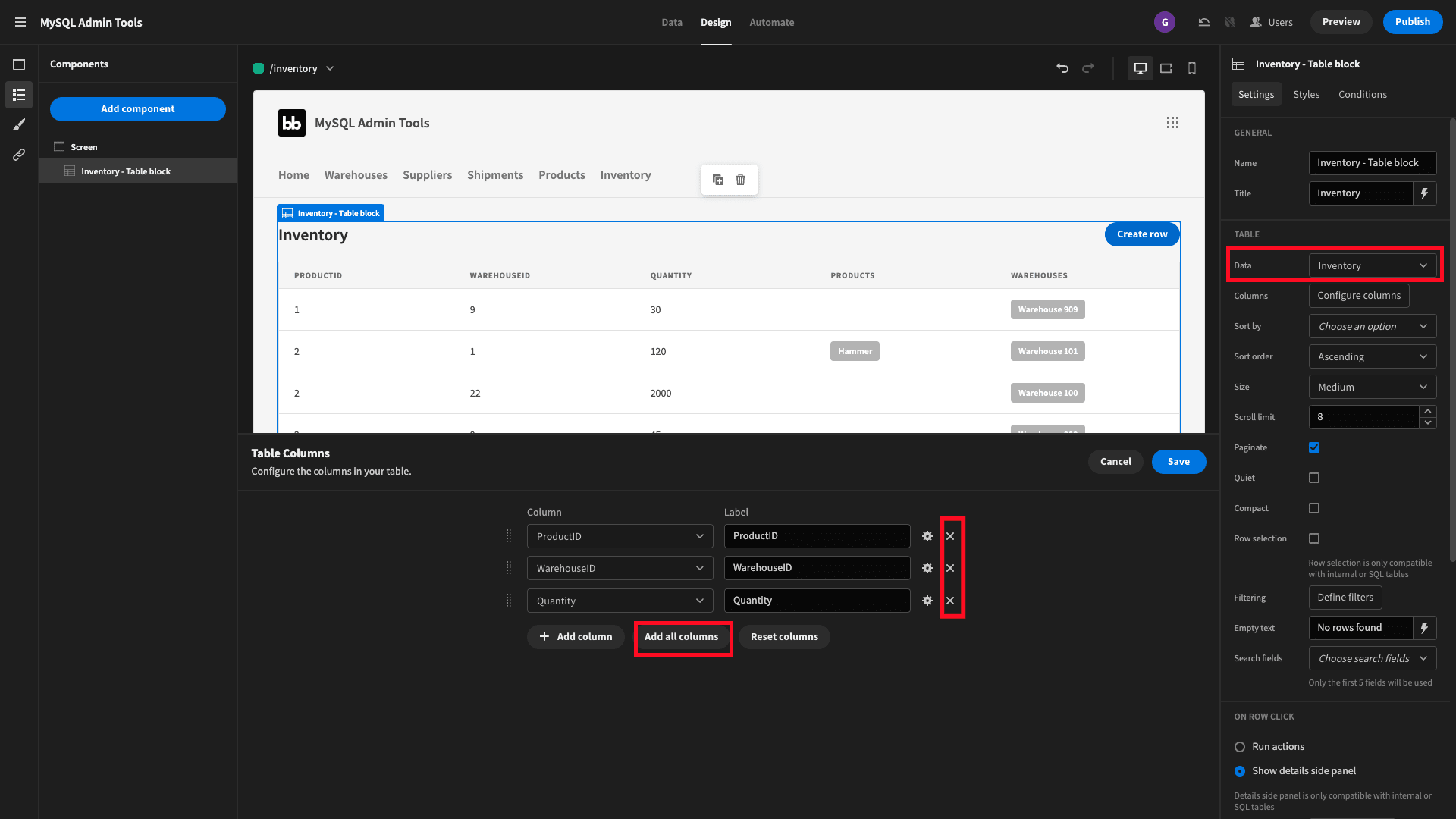Open the Styles tab in component panel
1456x819 pixels.
(1307, 94)
